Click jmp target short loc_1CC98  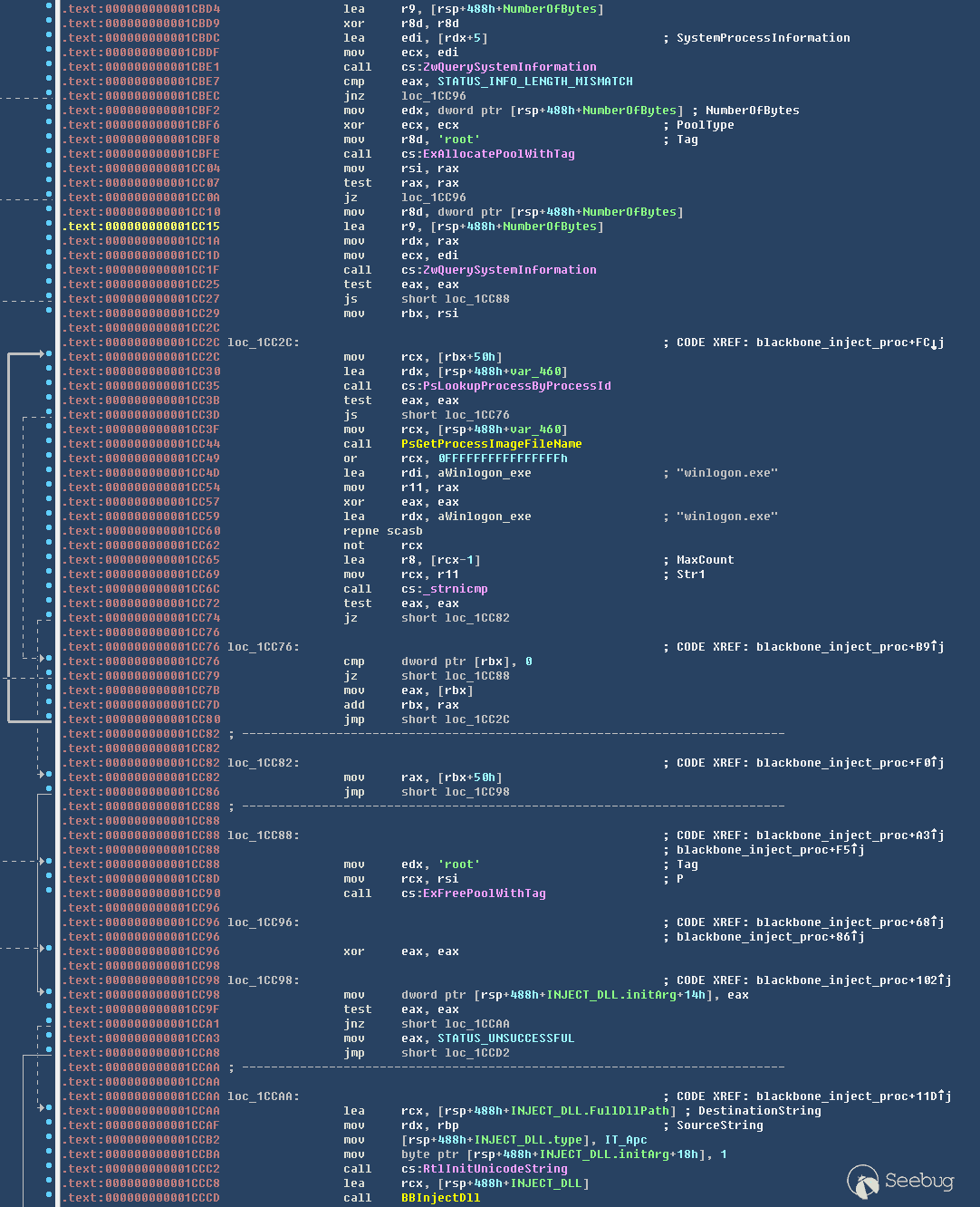click(x=456, y=792)
